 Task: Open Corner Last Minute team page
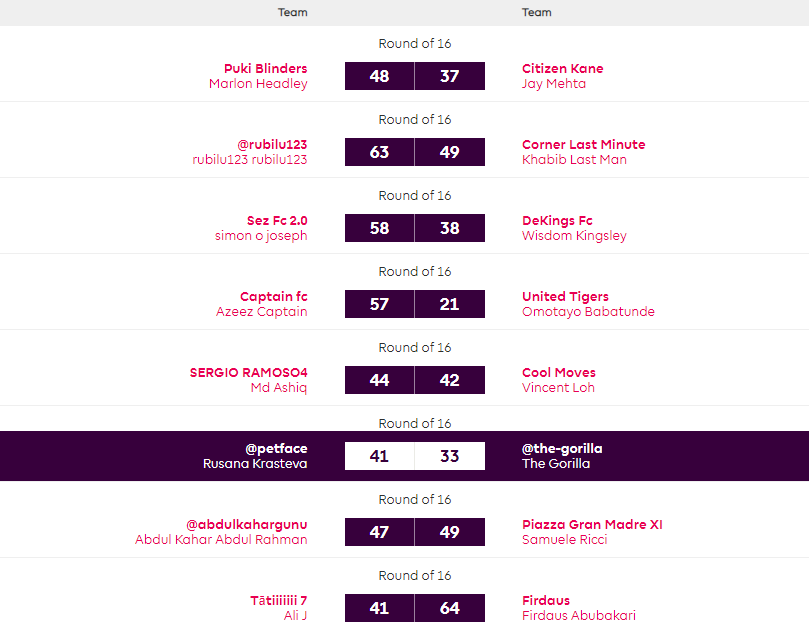583,145
